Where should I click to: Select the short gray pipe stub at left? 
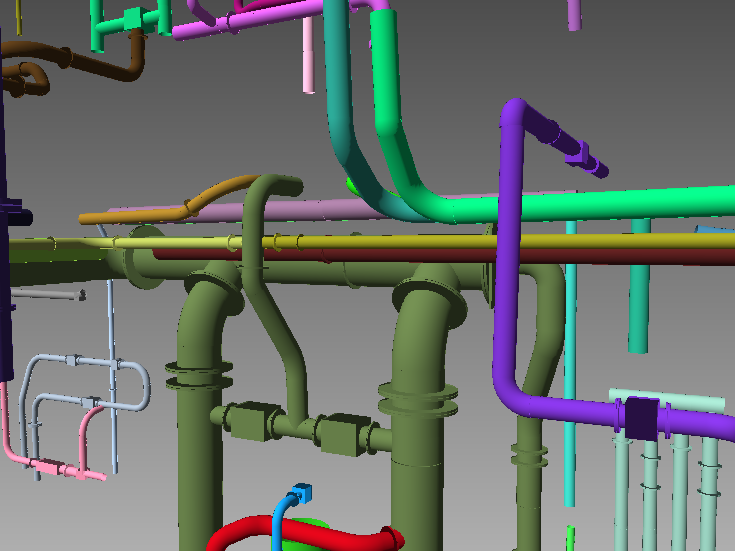click(48, 294)
